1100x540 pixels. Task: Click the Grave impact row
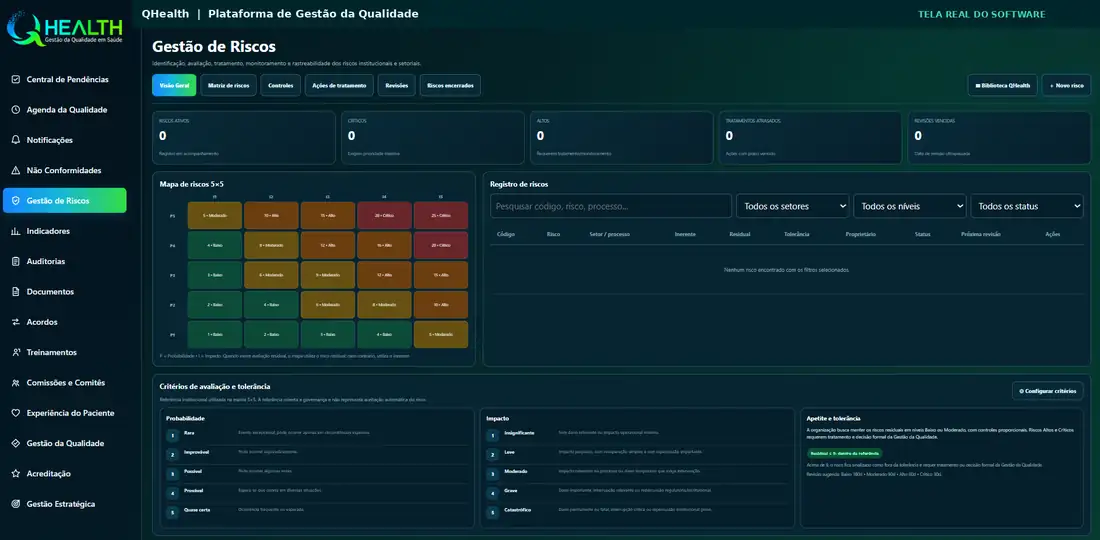pyautogui.click(x=637, y=493)
